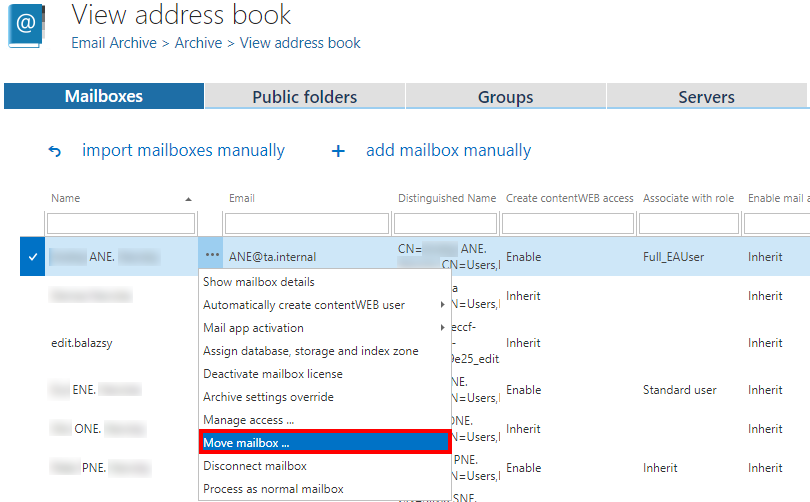The height and width of the screenshot is (502, 810).
Task: Open Manage access from the menu
Action: (248, 420)
